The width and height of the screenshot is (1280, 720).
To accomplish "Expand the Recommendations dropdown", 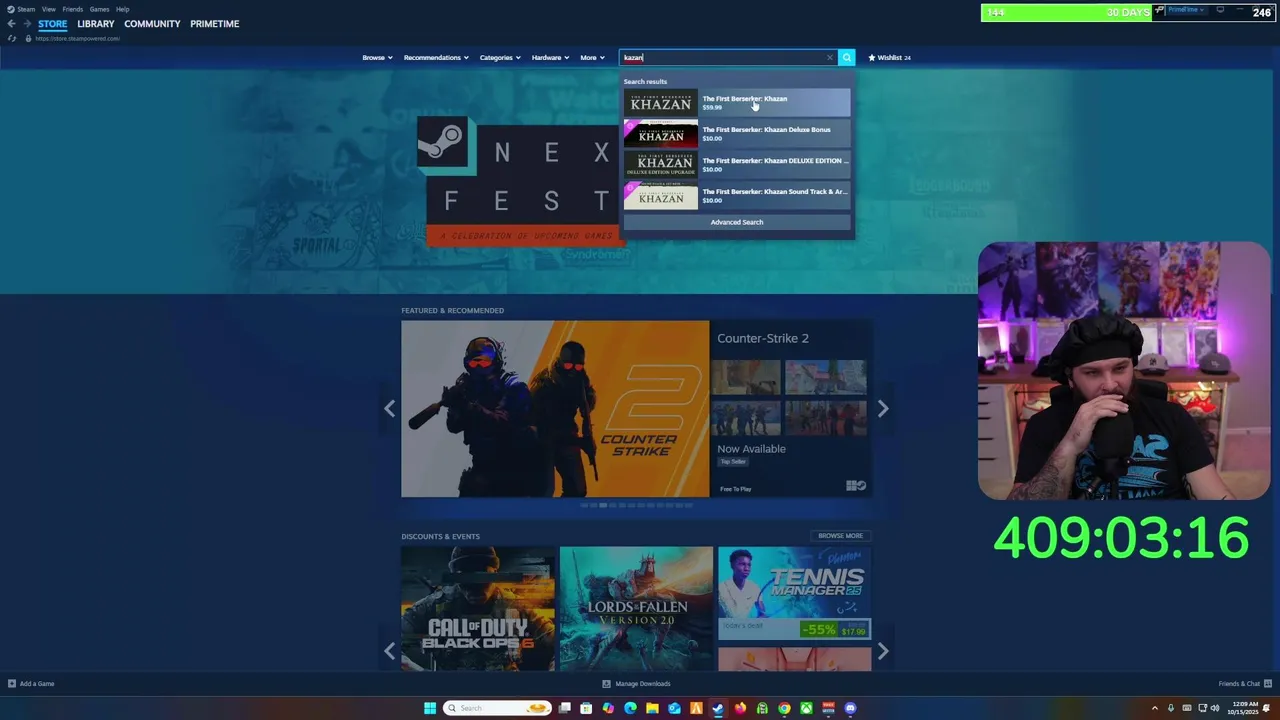I will (436, 57).
